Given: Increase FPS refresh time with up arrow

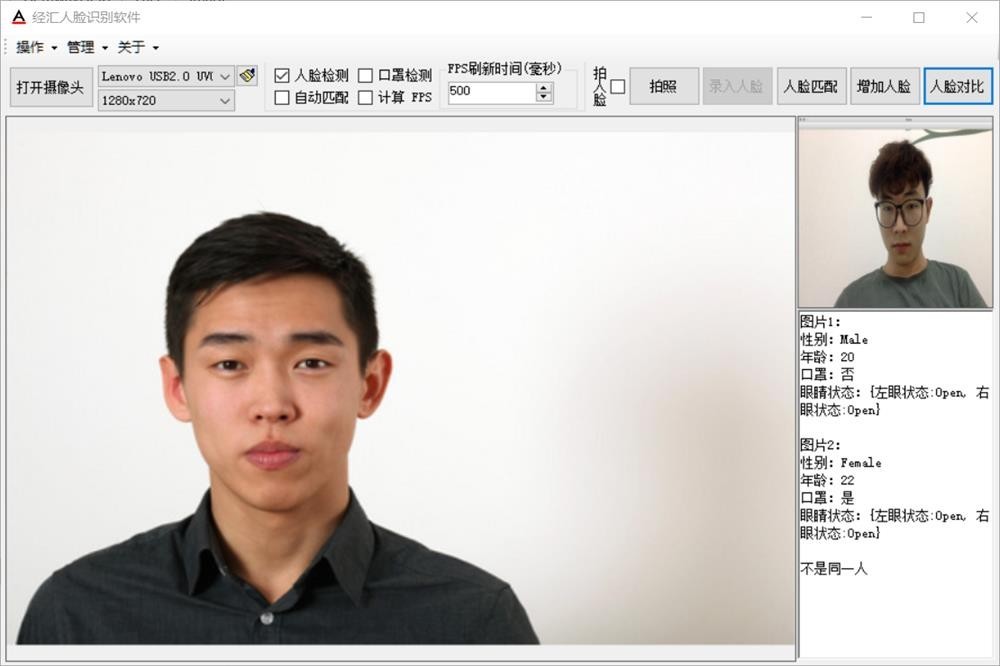Looking at the screenshot, I should click(x=544, y=87).
